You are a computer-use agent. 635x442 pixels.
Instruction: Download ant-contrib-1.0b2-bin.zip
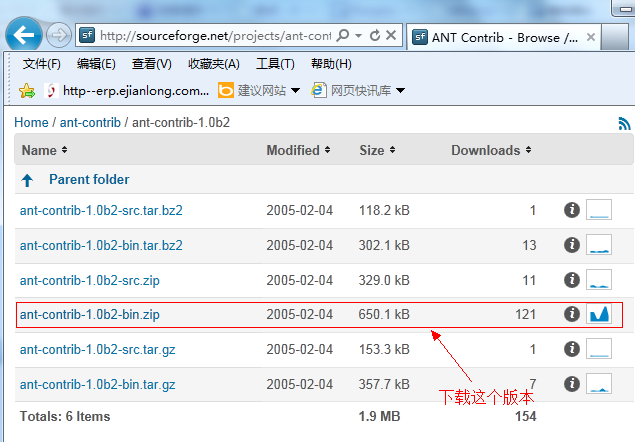click(89, 314)
